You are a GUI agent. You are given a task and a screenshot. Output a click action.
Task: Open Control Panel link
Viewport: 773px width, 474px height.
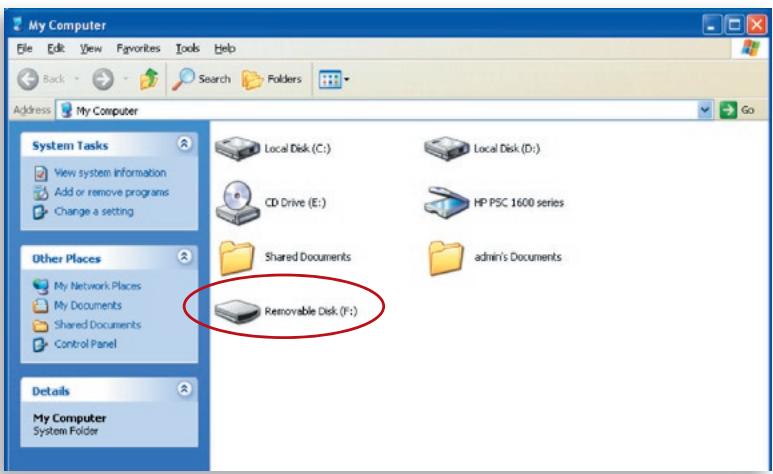coord(85,344)
